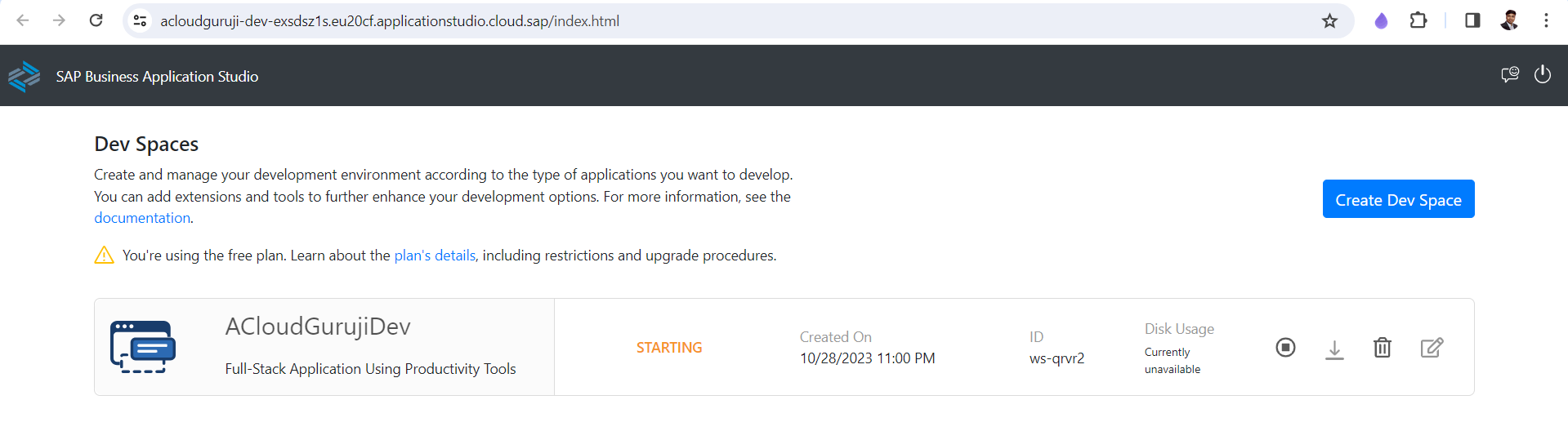Edit the ACloudGurujiDev dev space

pyautogui.click(x=1432, y=348)
